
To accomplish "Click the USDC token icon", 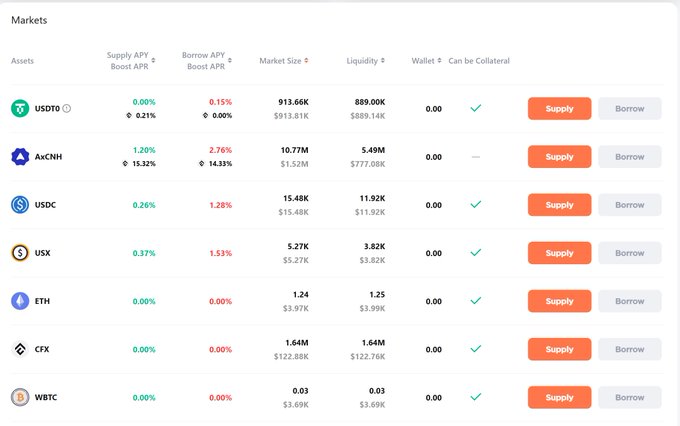I will point(20,205).
